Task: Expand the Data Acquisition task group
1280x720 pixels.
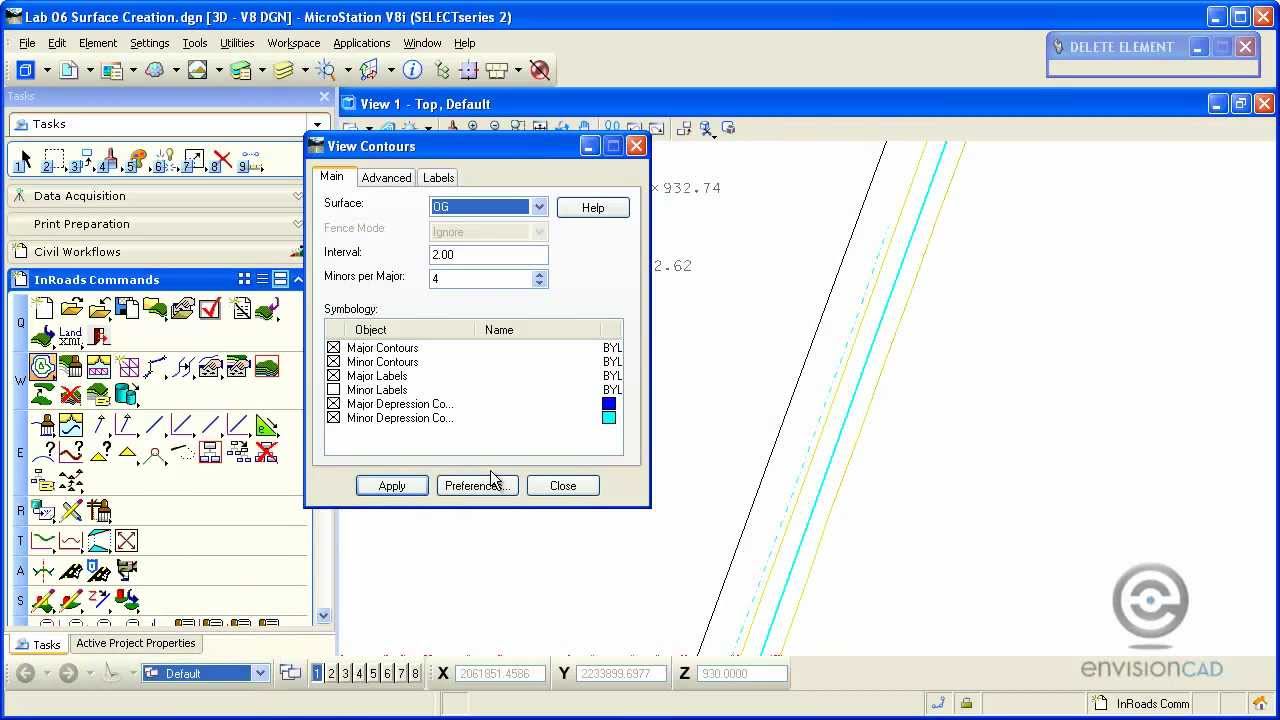Action: (x=156, y=196)
